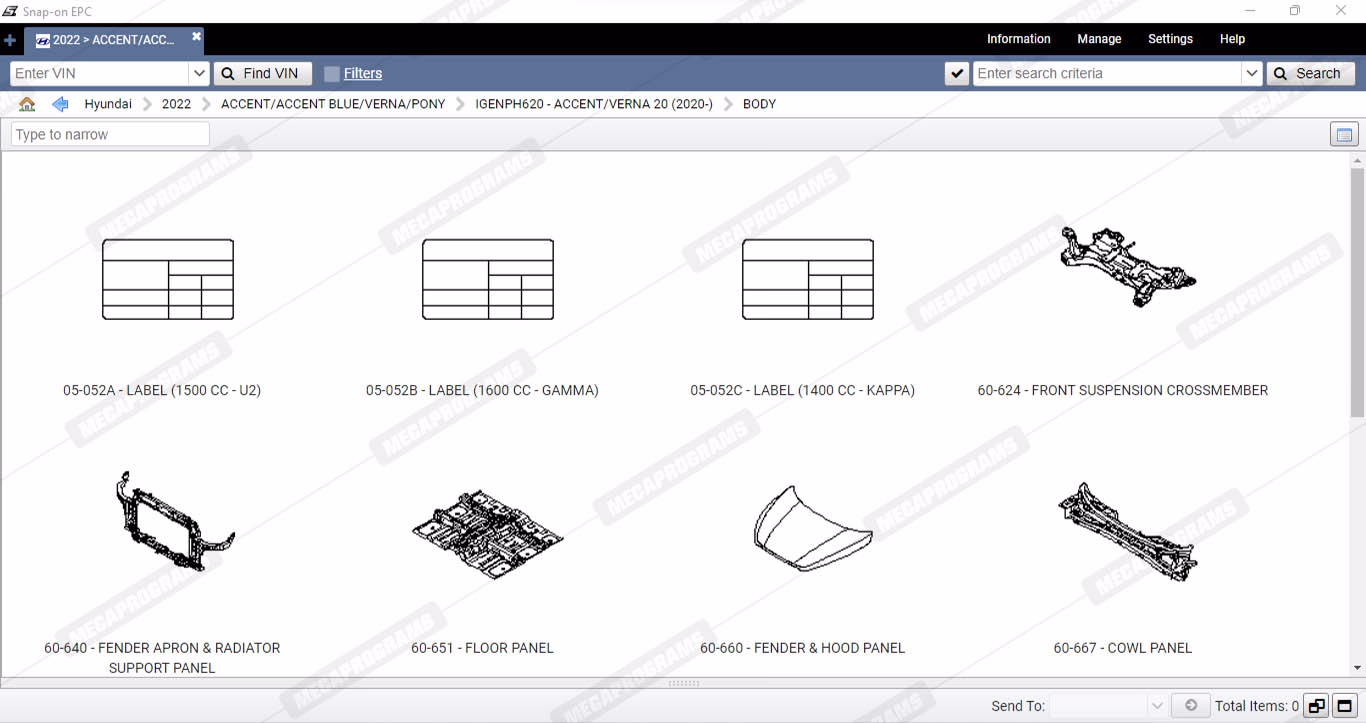Open a new tab with plus icon
The width and height of the screenshot is (1366, 723).
(10, 41)
